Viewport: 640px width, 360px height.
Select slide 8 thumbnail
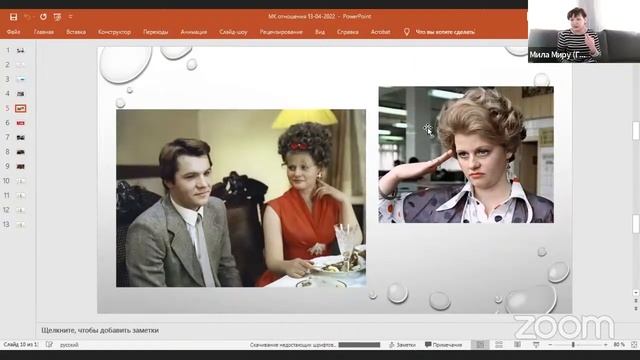[x=20, y=152]
